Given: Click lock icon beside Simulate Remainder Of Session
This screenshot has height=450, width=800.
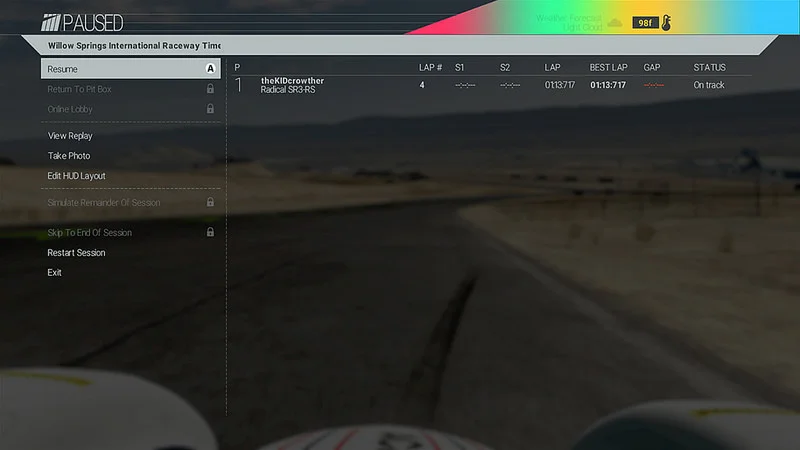Looking at the screenshot, I should pyautogui.click(x=210, y=202).
